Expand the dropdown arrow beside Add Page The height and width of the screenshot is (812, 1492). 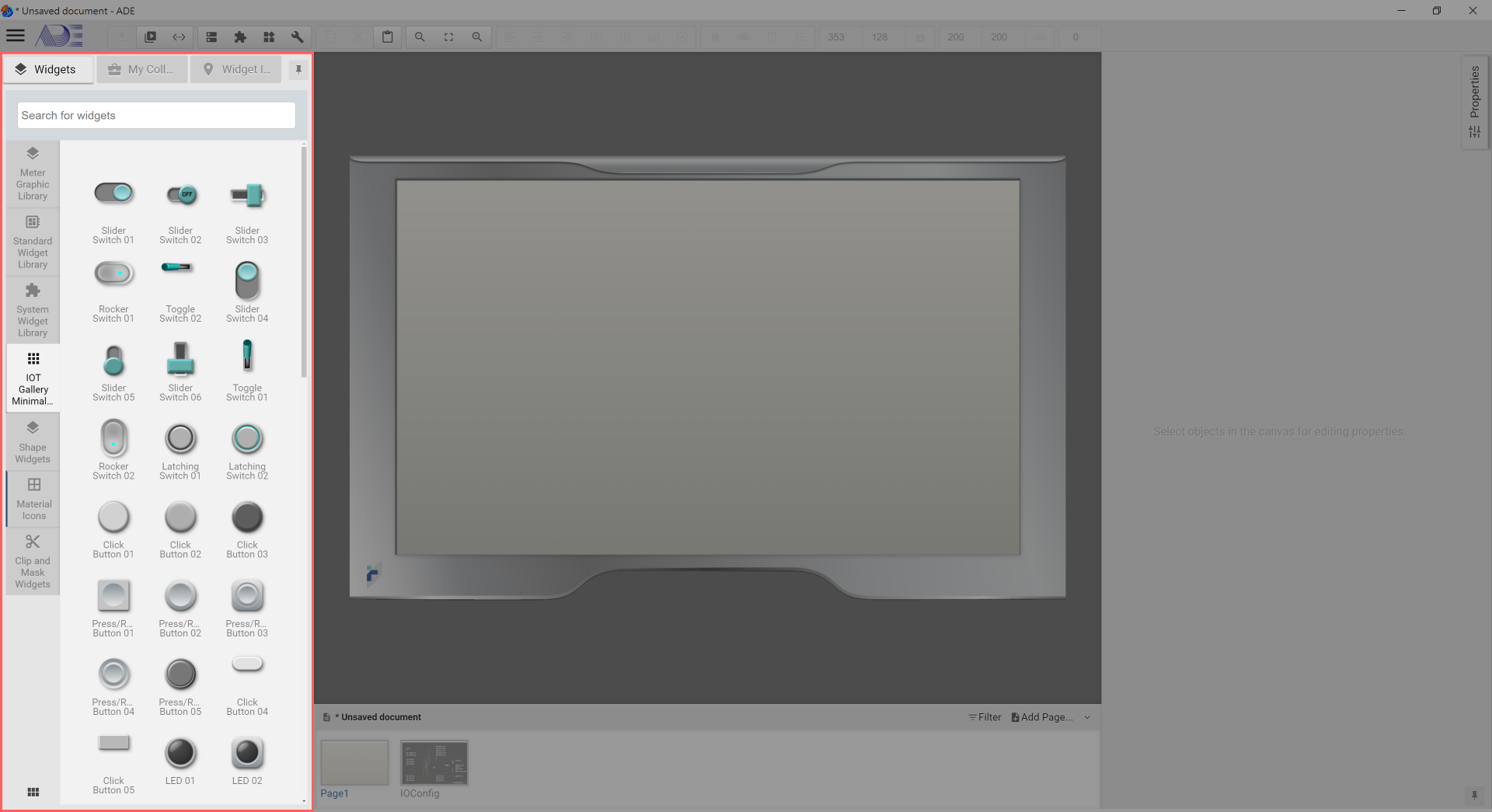pos(1087,717)
